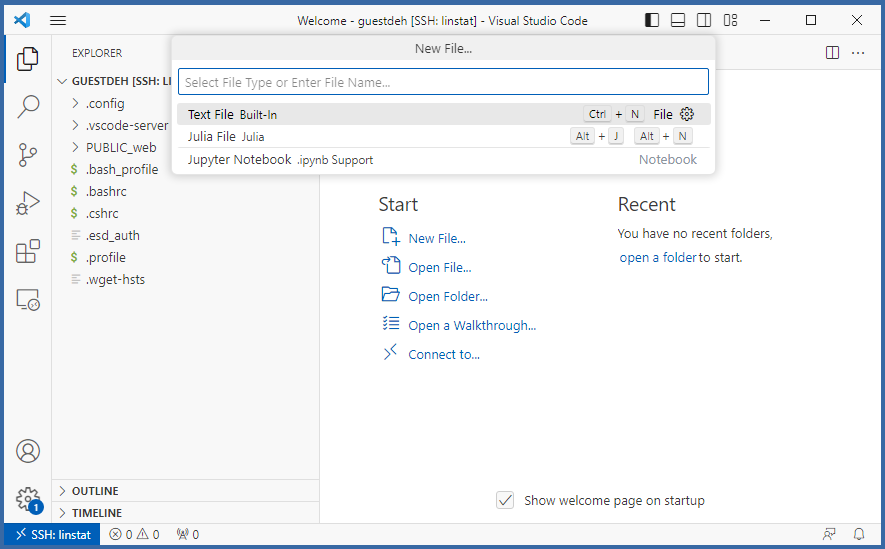This screenshot has width=885, height=549.
Task: Toggle the Panel layout icon
Action: [x=678, y=20]
